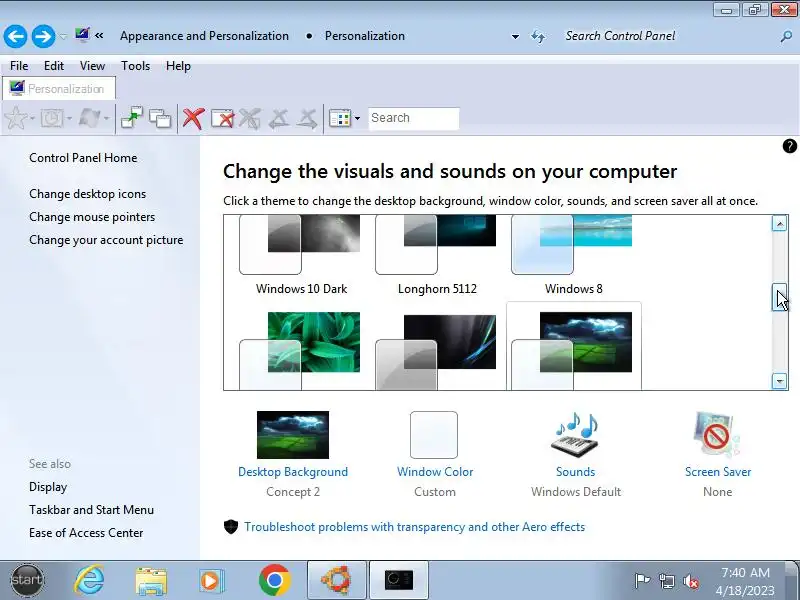Open Change desktop icons

coord(87,194)
